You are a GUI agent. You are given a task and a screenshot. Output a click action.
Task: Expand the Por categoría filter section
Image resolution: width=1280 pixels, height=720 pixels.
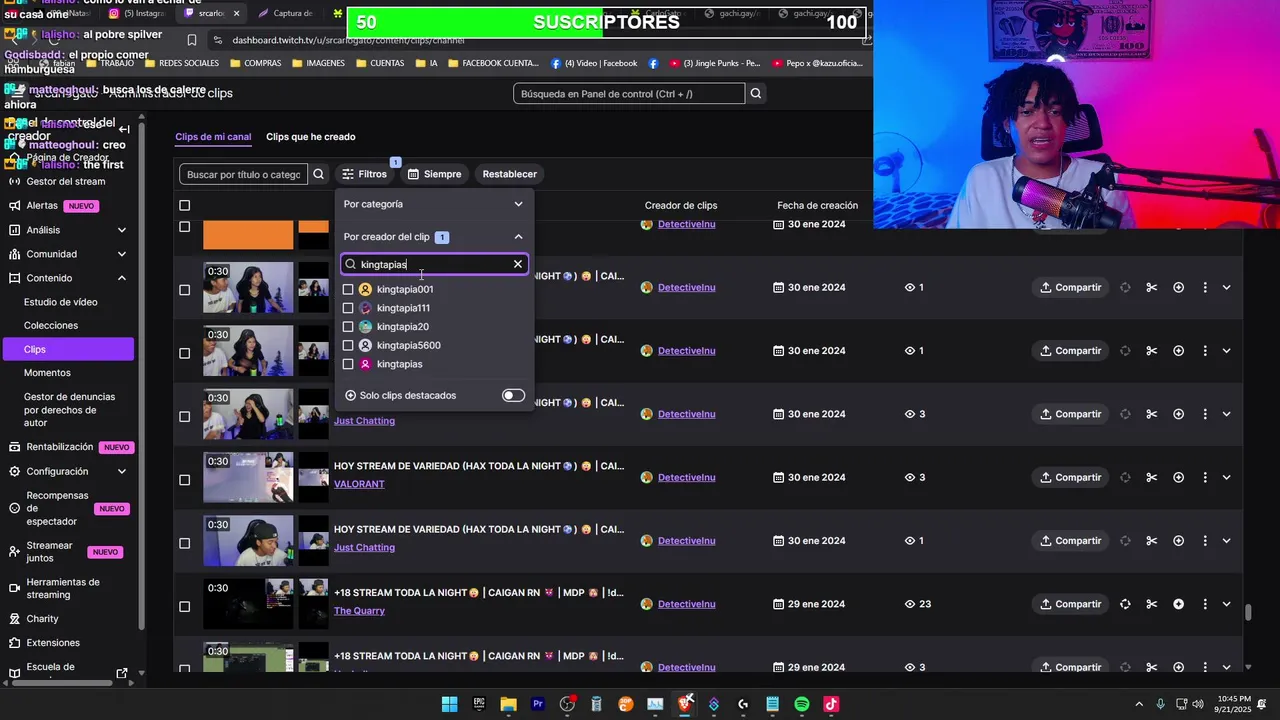433,204
